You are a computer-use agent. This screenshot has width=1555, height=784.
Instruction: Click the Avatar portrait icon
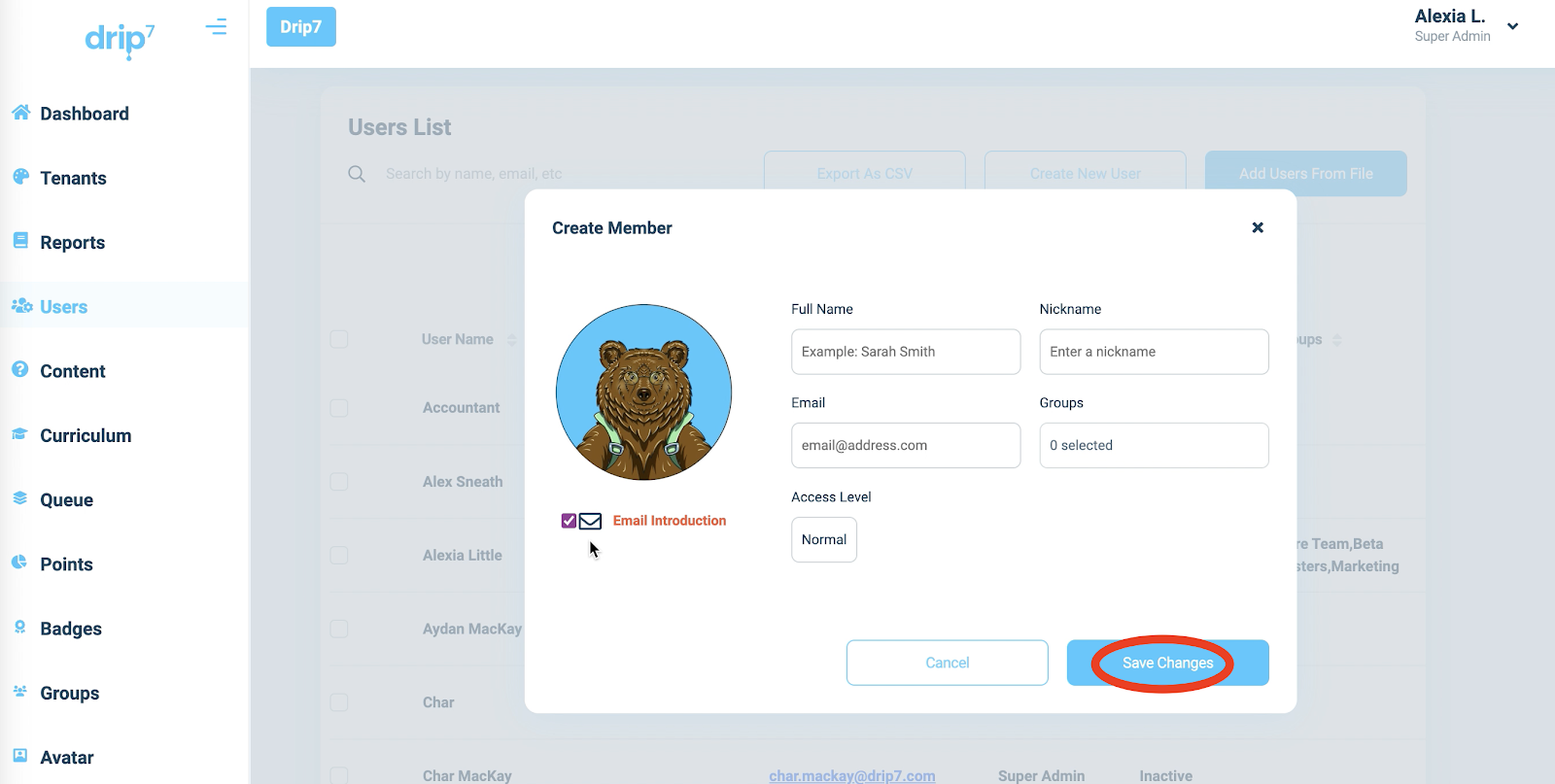(19, 756)
